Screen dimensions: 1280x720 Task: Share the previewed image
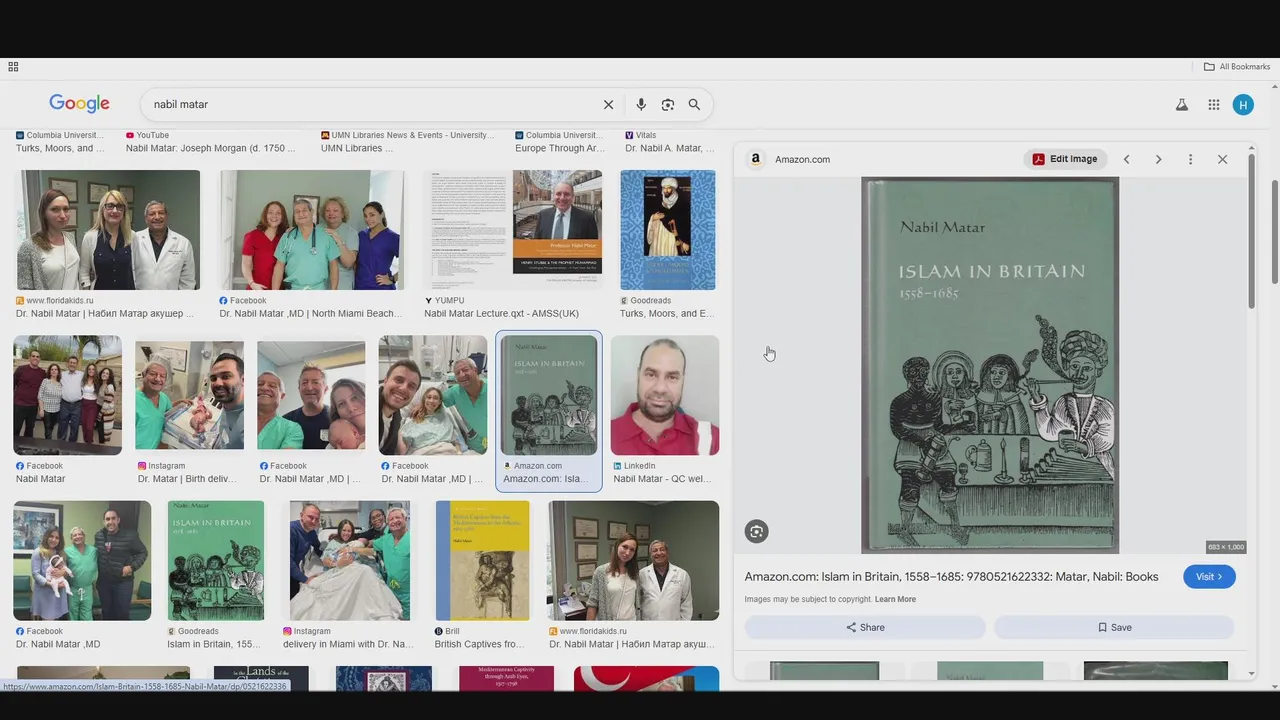865,627
